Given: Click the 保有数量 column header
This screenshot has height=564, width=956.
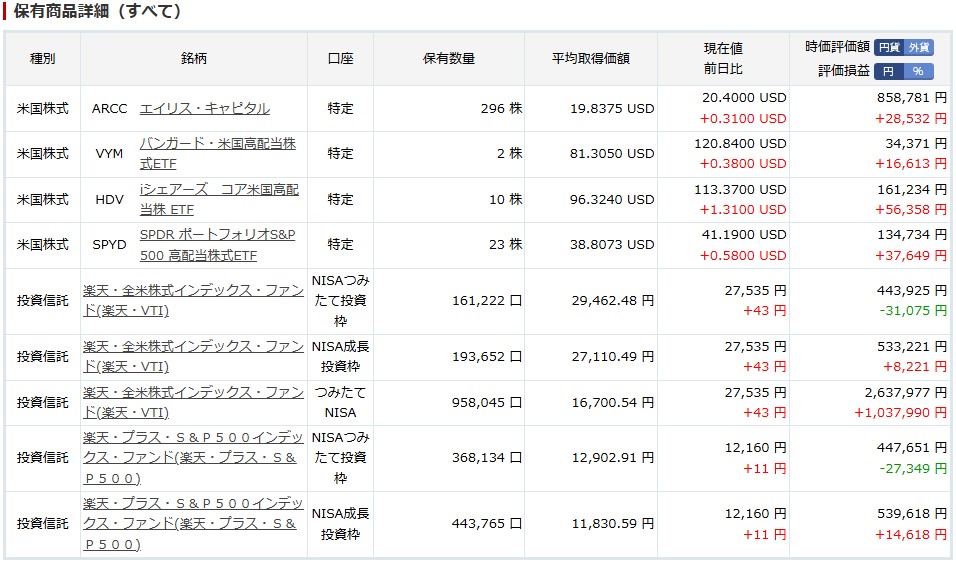Looking at the screenshot, I should (x=449, y=59).
